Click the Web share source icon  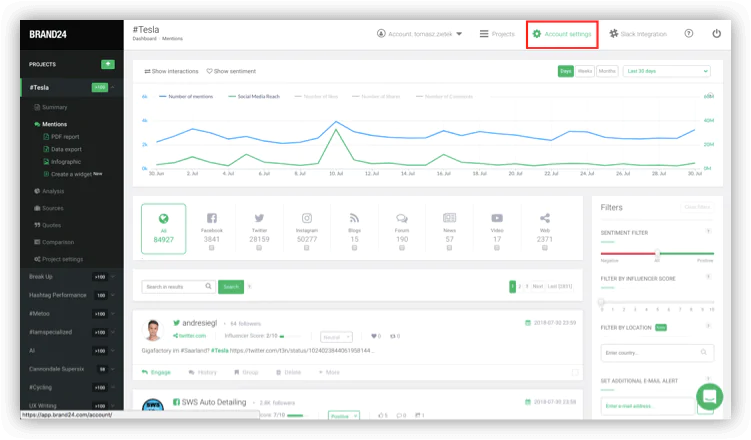click(545, 218)
